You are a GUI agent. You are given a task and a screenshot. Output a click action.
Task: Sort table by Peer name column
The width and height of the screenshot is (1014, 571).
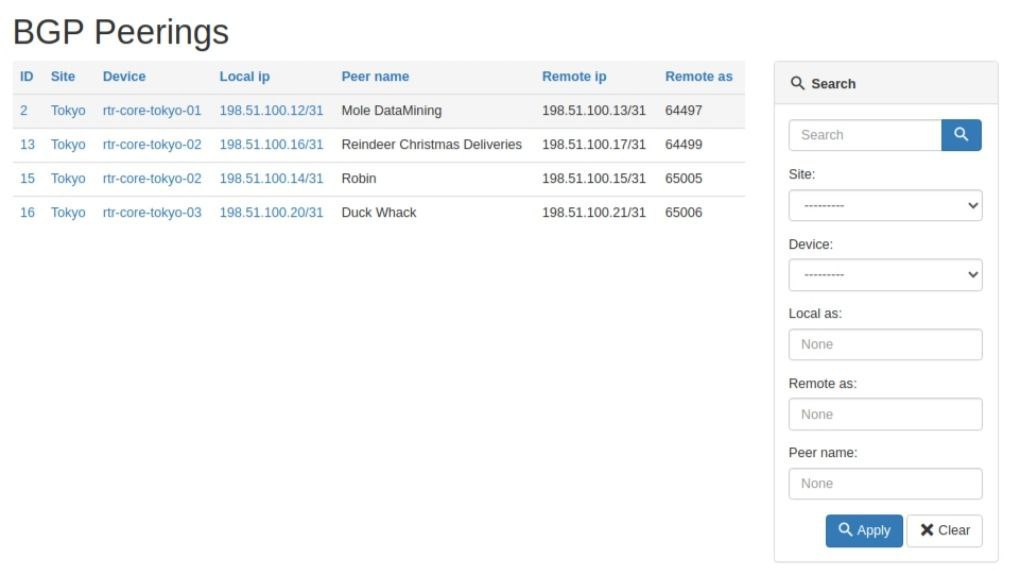[375, 76]
